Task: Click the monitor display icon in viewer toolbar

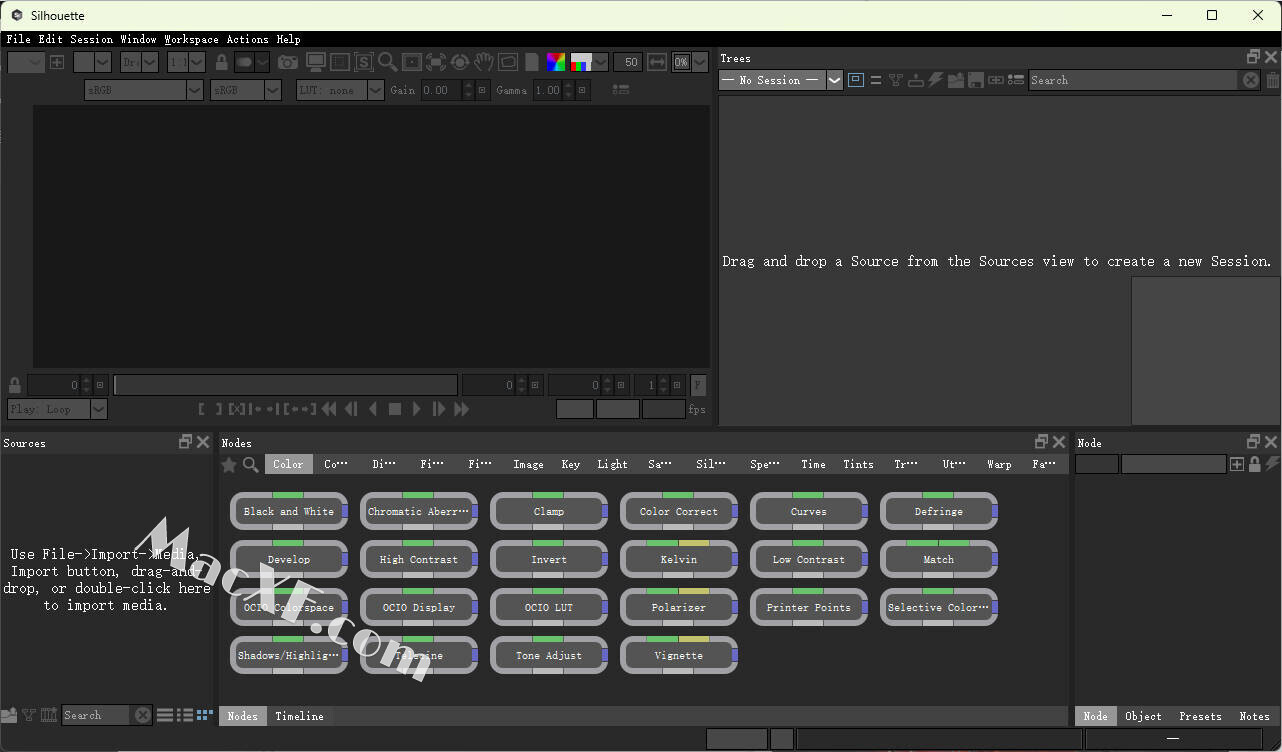Action: 315,62
